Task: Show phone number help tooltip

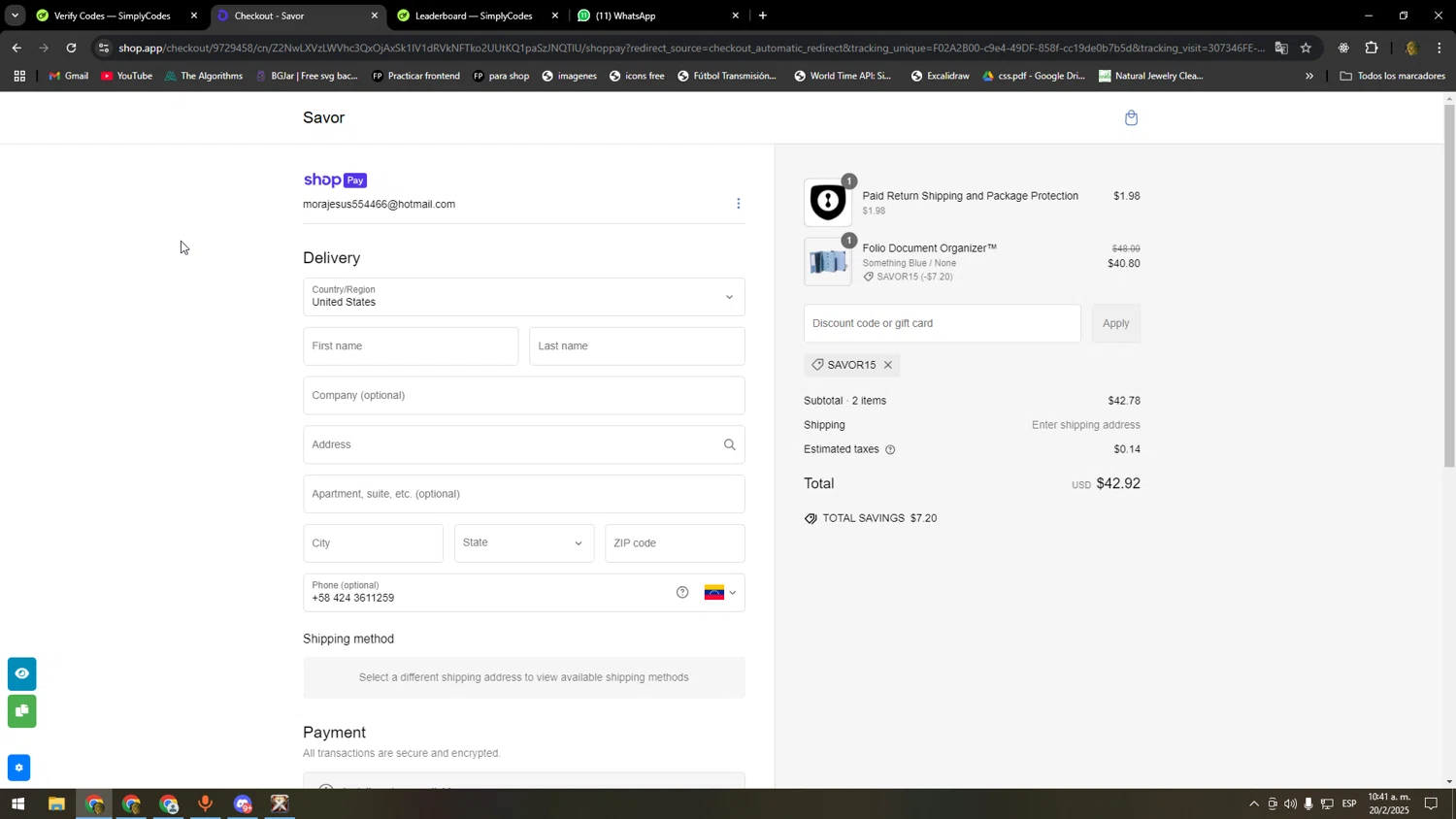Action: [682, 593]
